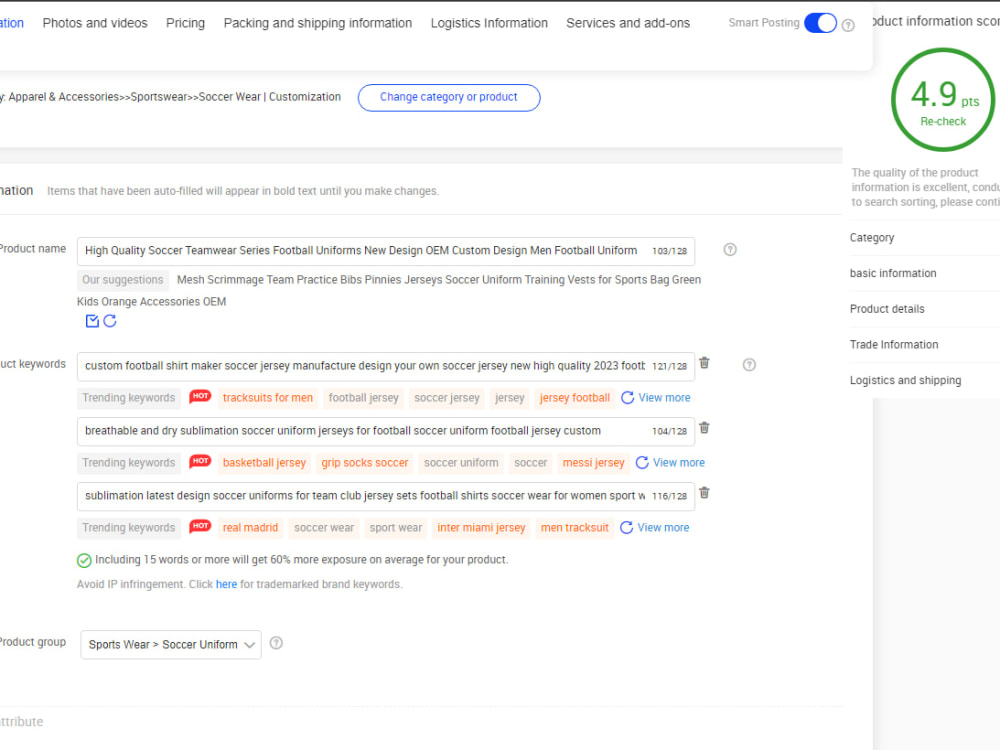Screen dimensions: 1000x750
Task: Click into the Product name input field
Action: (x=386, y=251)
